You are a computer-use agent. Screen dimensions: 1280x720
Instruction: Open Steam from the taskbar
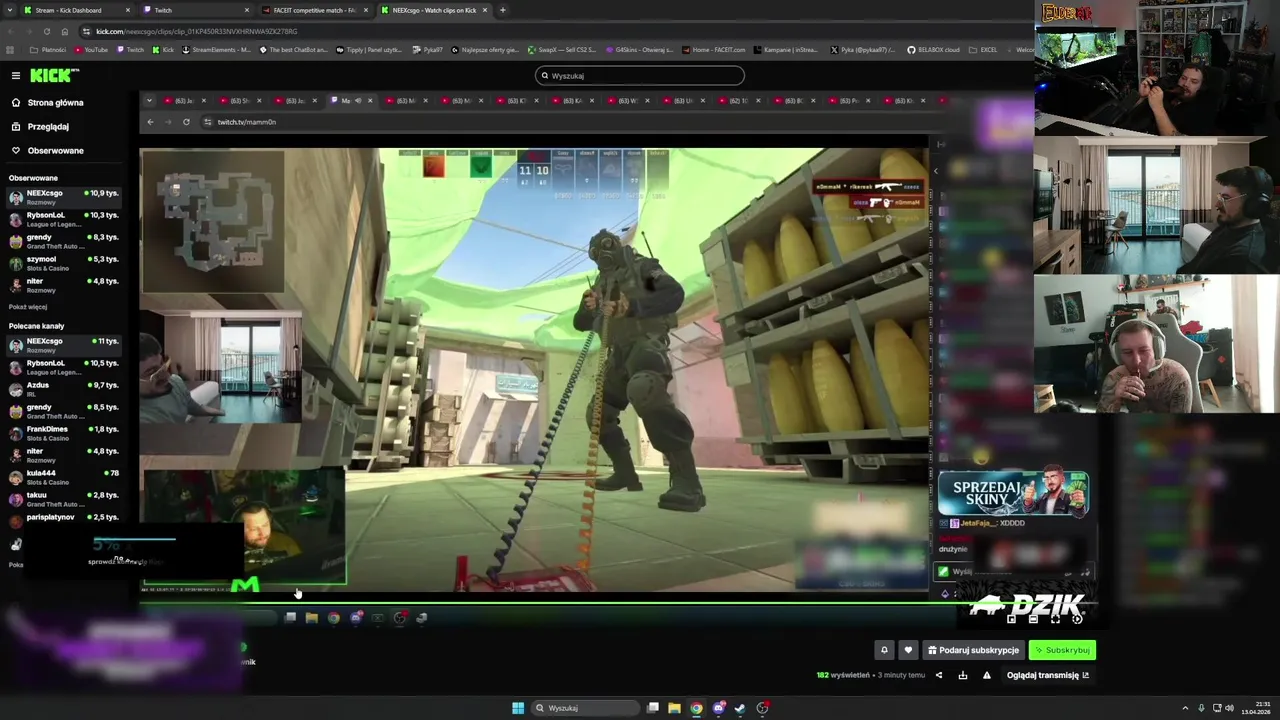[x=740, y=708]
